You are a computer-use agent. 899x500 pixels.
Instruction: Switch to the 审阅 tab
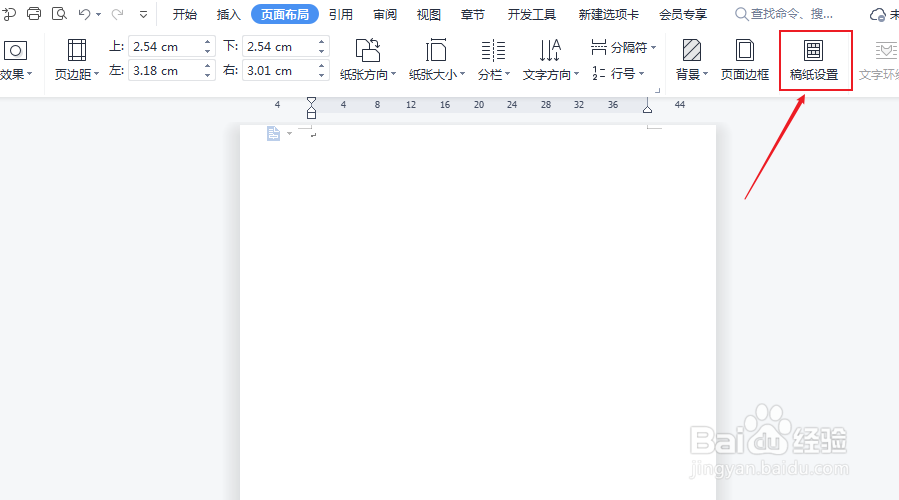tap(385, 14)
